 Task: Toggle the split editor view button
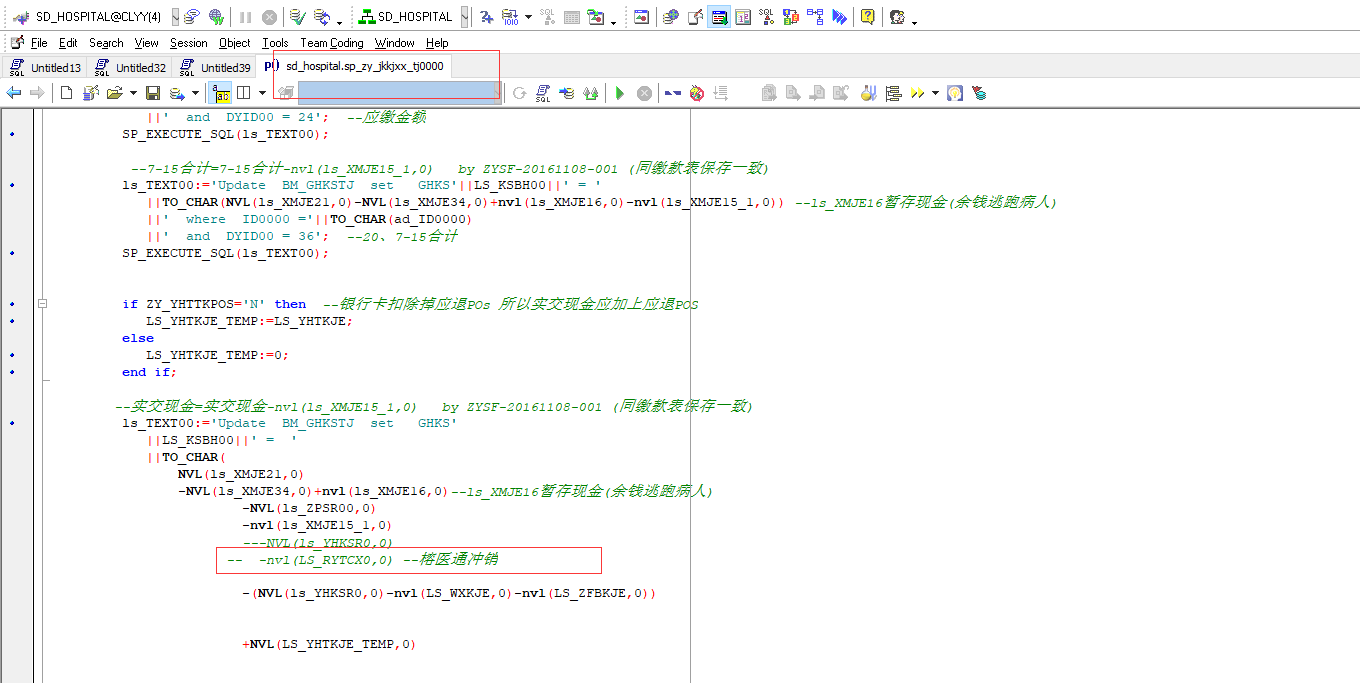click(x=243, y=93)
